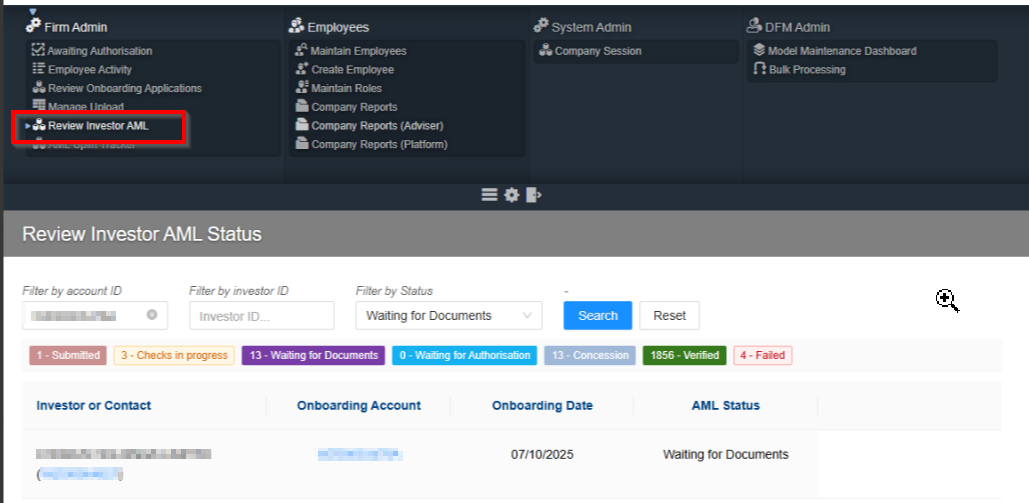
Task: Filter by 3 - Checks in progress badge
Action: [174, 355]
